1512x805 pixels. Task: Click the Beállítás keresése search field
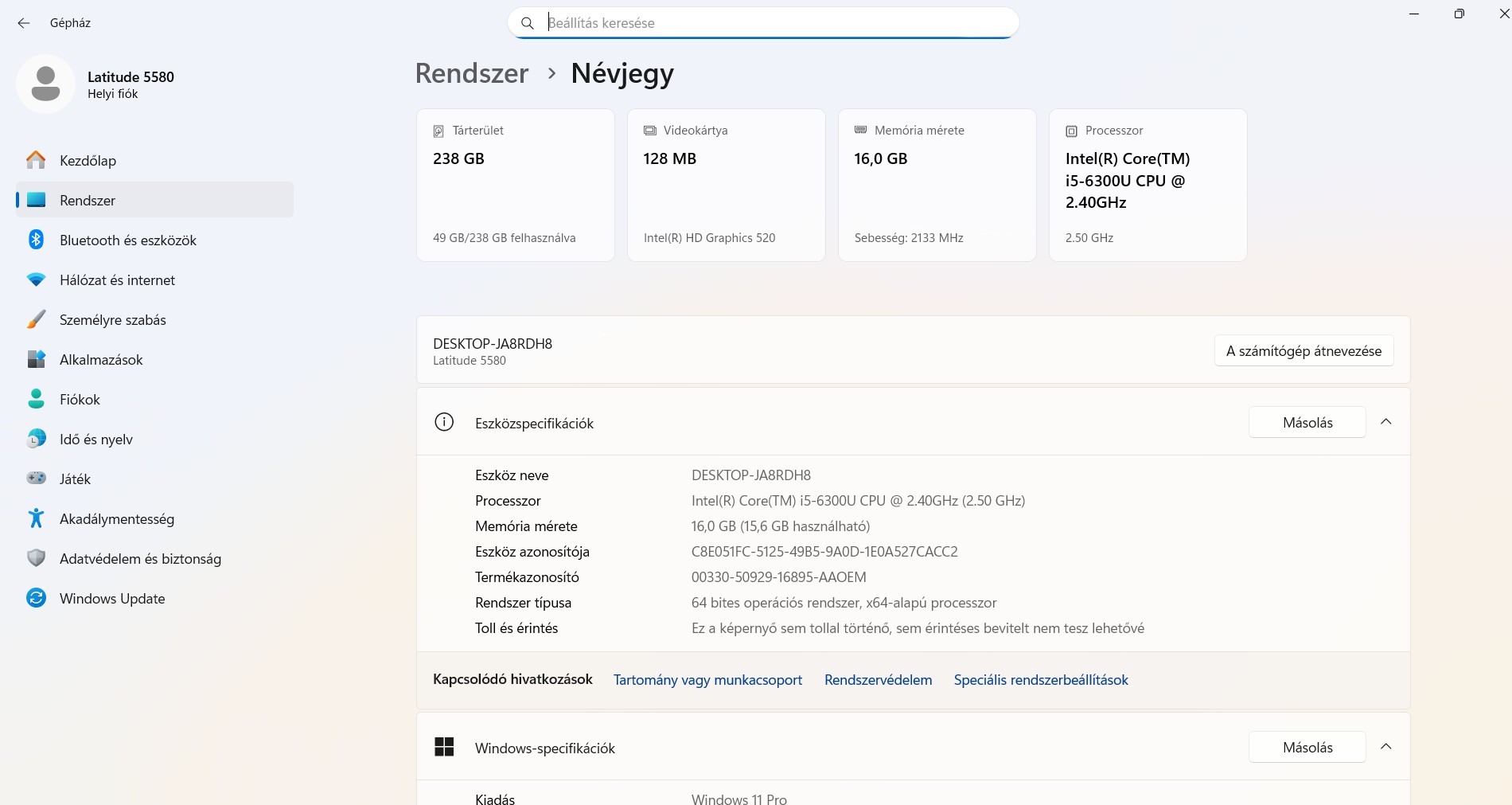[x=764, y=23]
